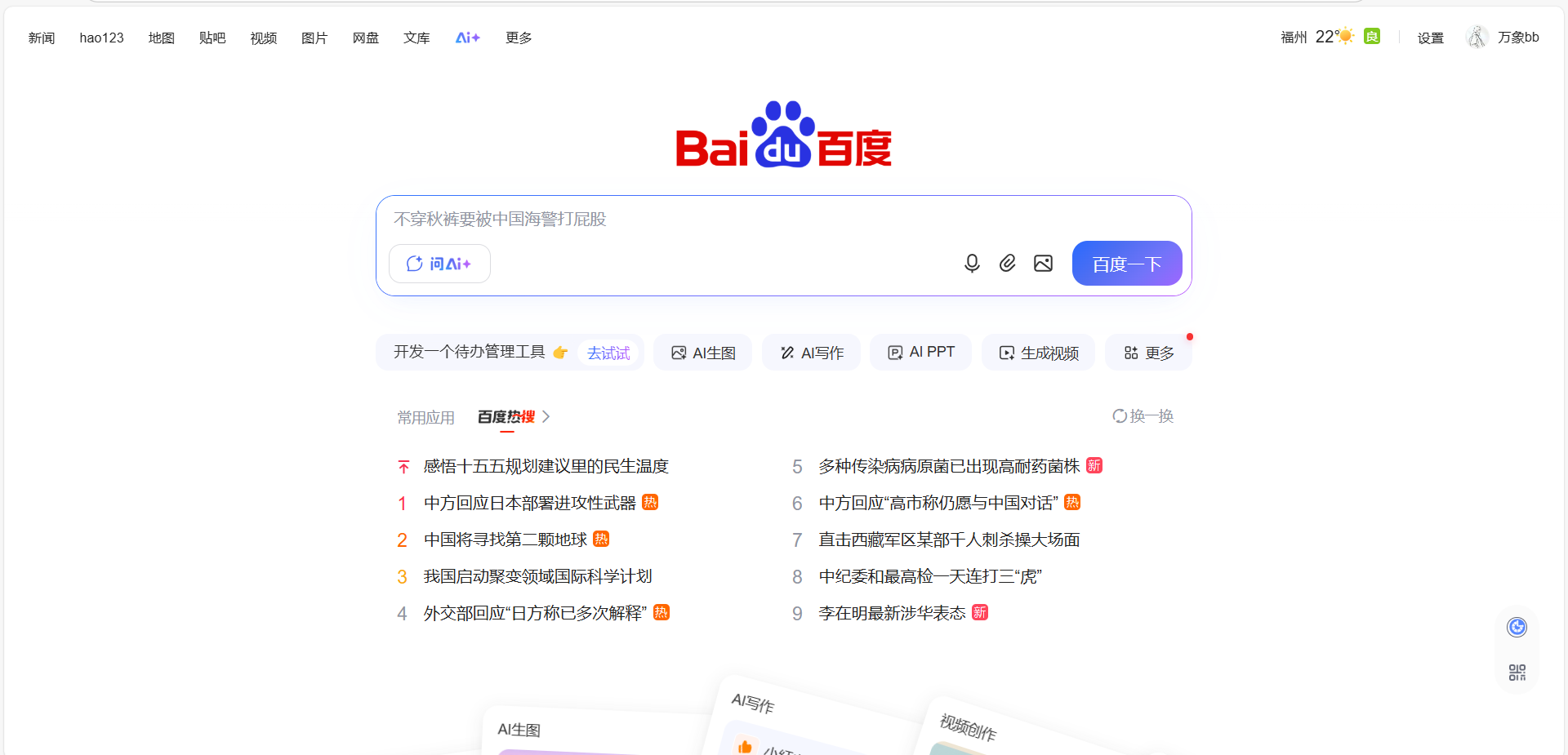Click the refresh icon beside 换一换

tap(1120, 416)
